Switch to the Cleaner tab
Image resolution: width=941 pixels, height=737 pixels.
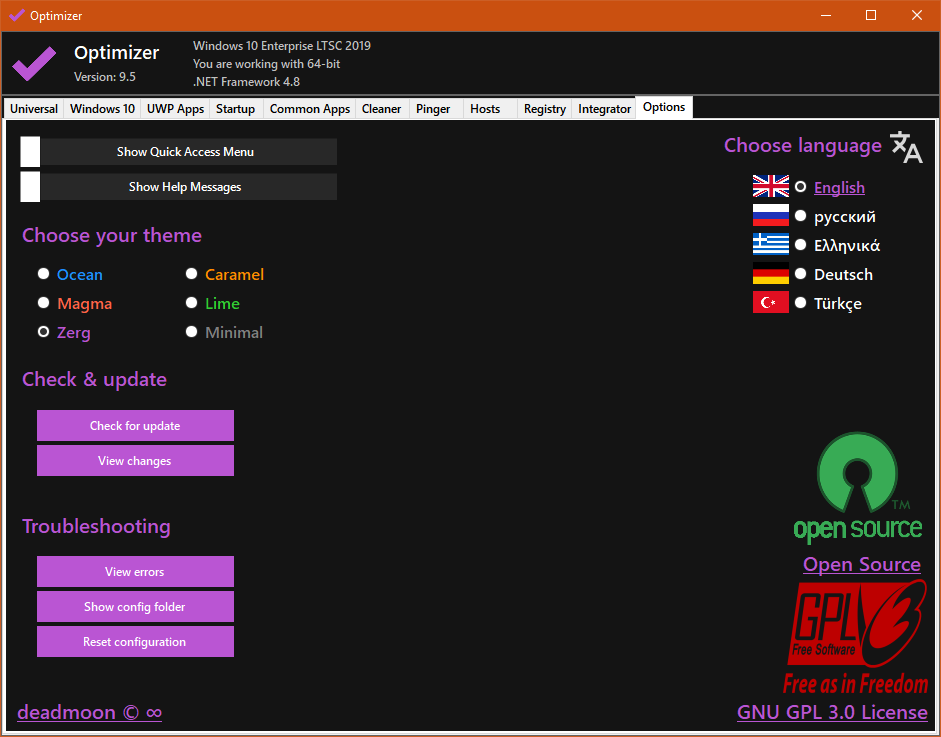tap(381, 109)
